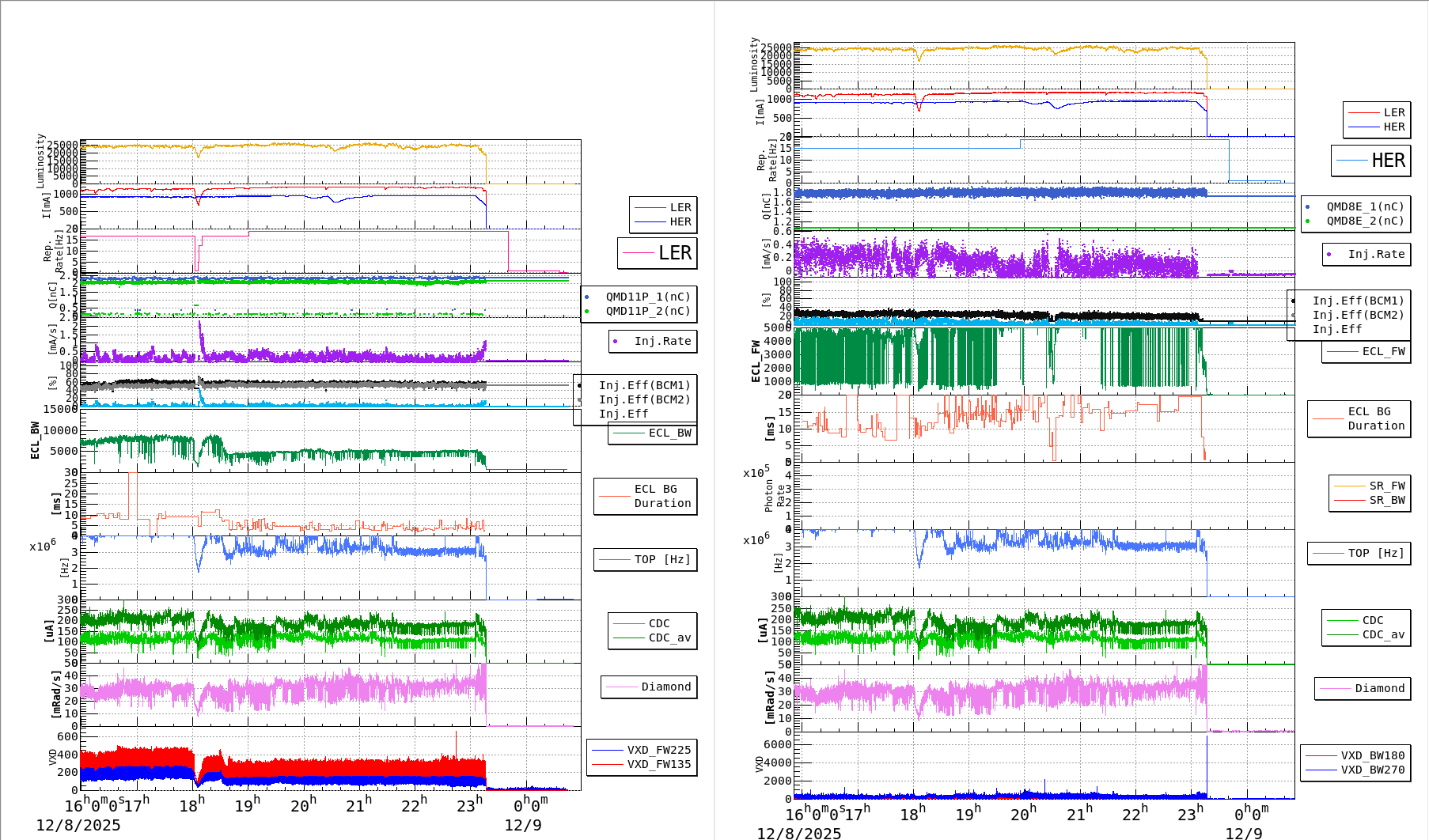Click the QMD8E_1(nC) legend entry

[x=1365, y=206]
